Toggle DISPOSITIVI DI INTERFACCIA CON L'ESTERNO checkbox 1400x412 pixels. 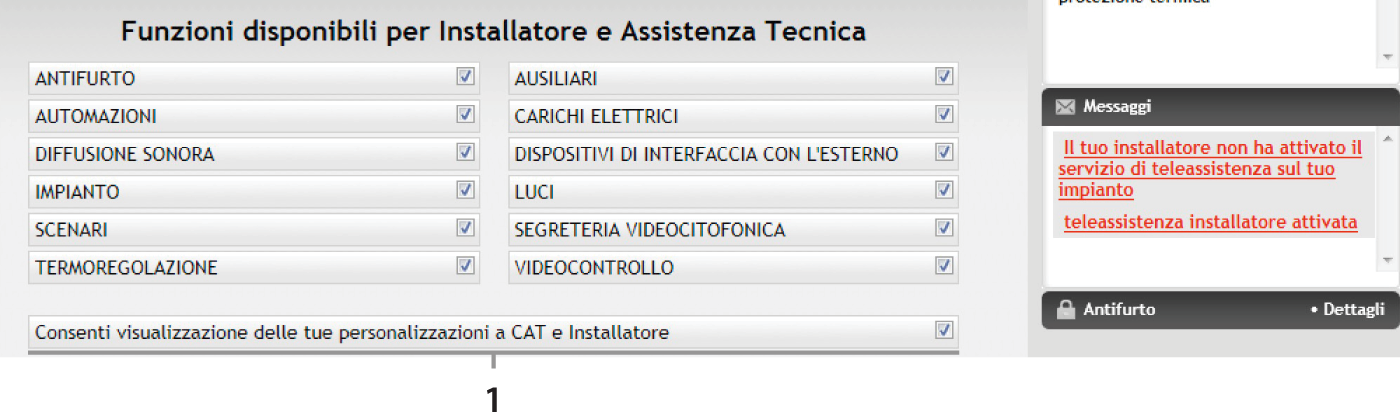point(943,152)
